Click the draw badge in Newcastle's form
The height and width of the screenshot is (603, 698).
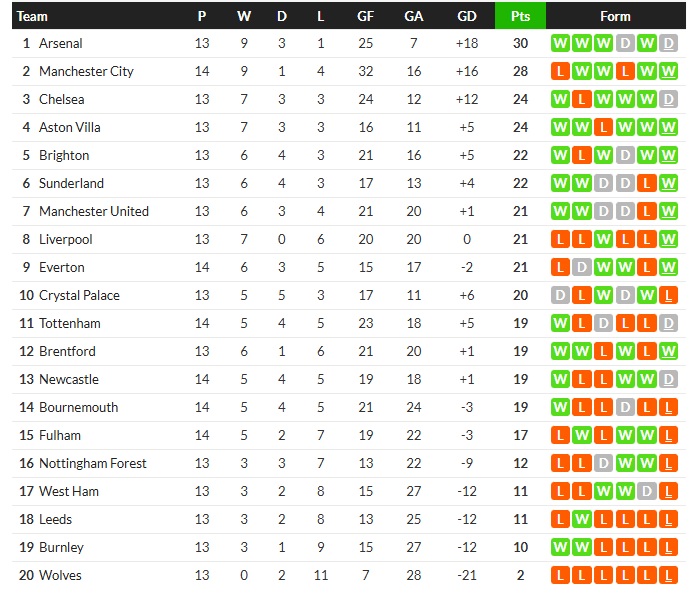click(669, 379)
